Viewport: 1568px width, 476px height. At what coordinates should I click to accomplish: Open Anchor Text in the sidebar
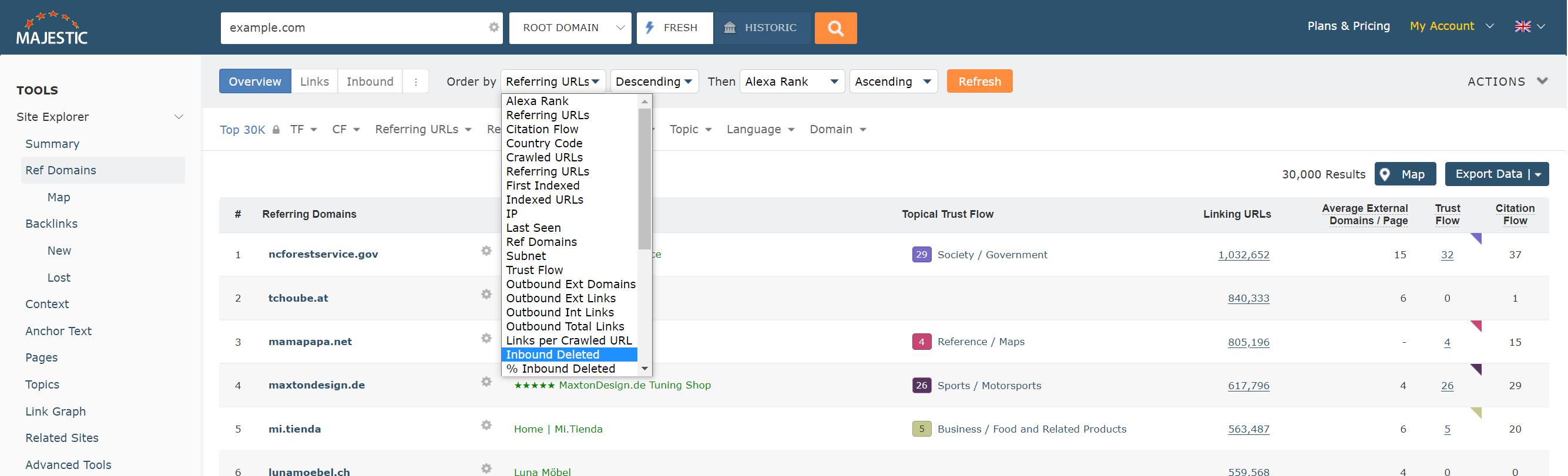point(58,330)
